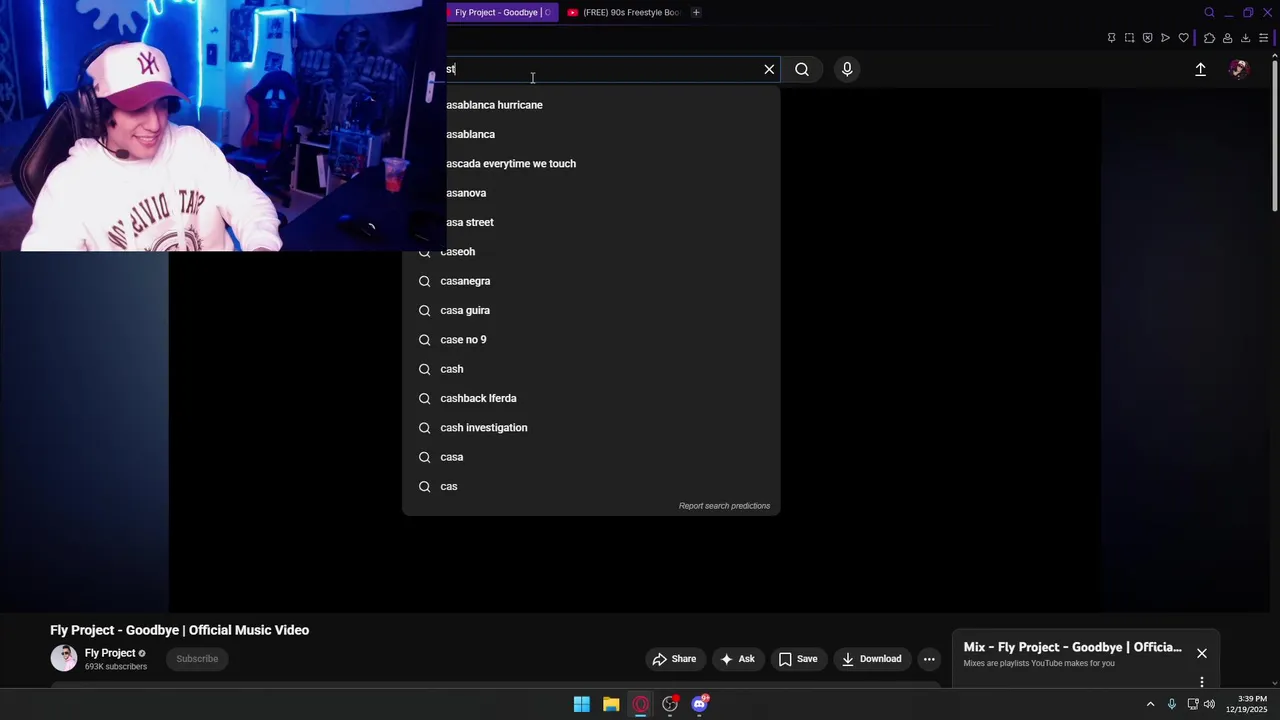Select suggestion 'casablanca hurricane'
The height and width of the screenshot is (720, 1280).
click(591, 105)
